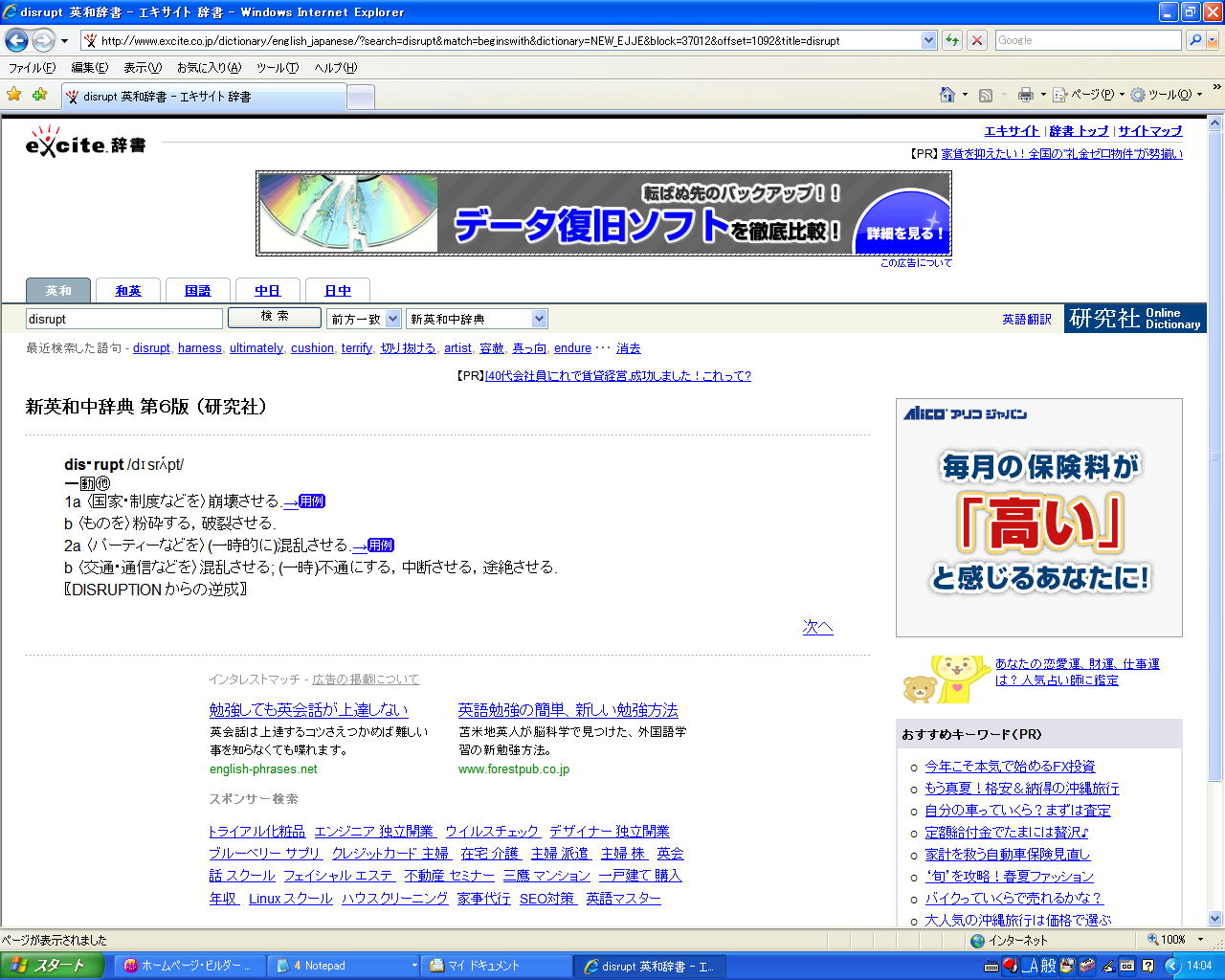
Task: Click the Google search magnifier icon
Action: (1195, 40)
